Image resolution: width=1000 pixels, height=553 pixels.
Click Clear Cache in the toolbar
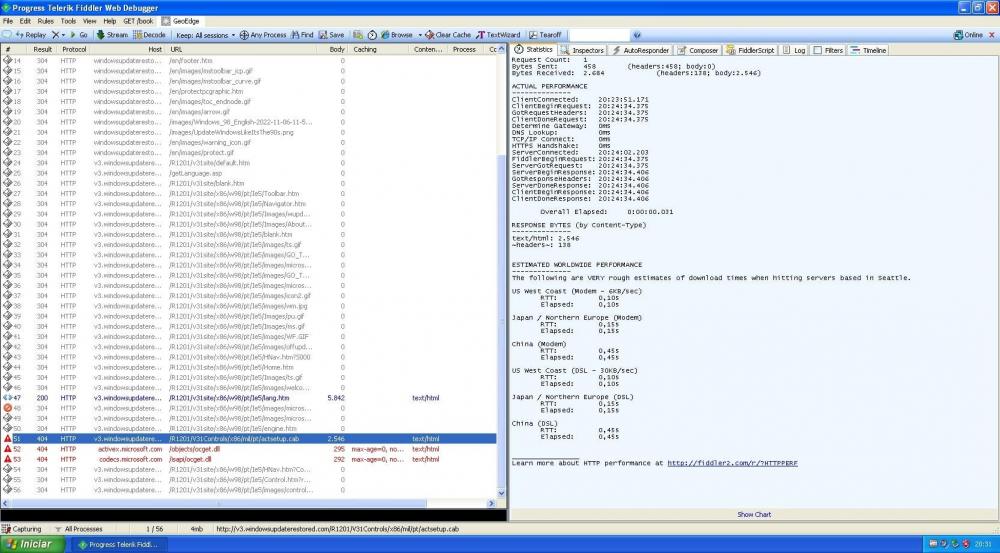point(449,34)
